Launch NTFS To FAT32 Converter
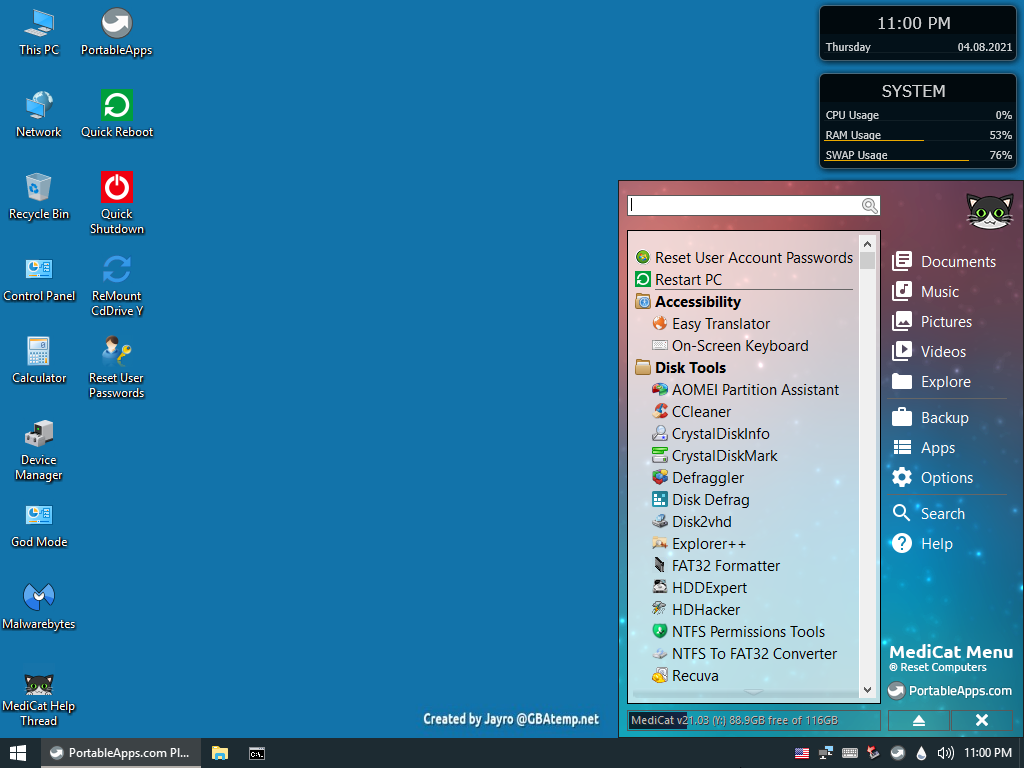 coord(744,654)
